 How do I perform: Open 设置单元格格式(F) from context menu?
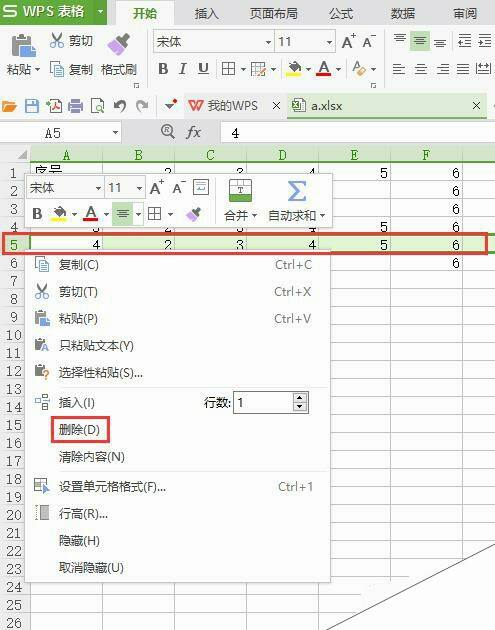(x=178, y=487)
